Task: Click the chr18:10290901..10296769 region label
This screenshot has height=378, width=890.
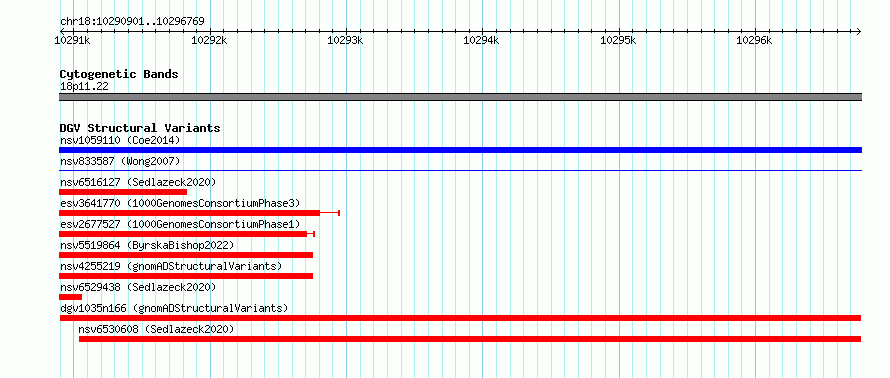Action: click(x=132, y=22)
